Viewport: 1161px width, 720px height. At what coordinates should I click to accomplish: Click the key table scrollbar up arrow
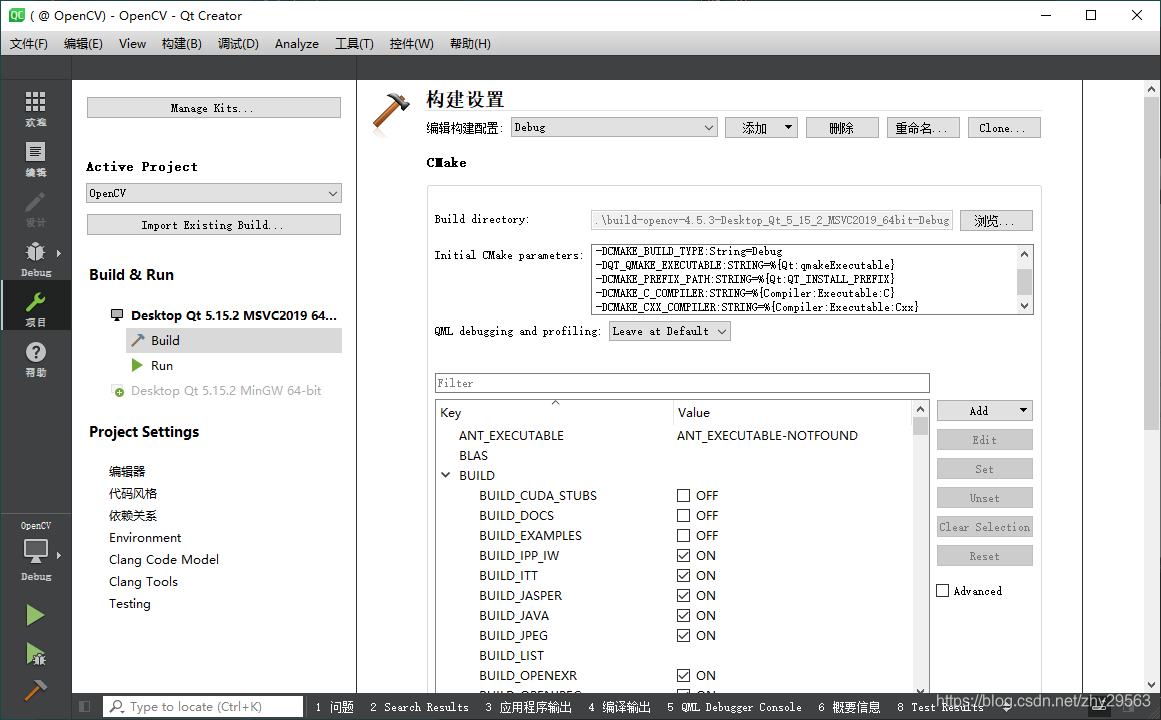point(920,409)
